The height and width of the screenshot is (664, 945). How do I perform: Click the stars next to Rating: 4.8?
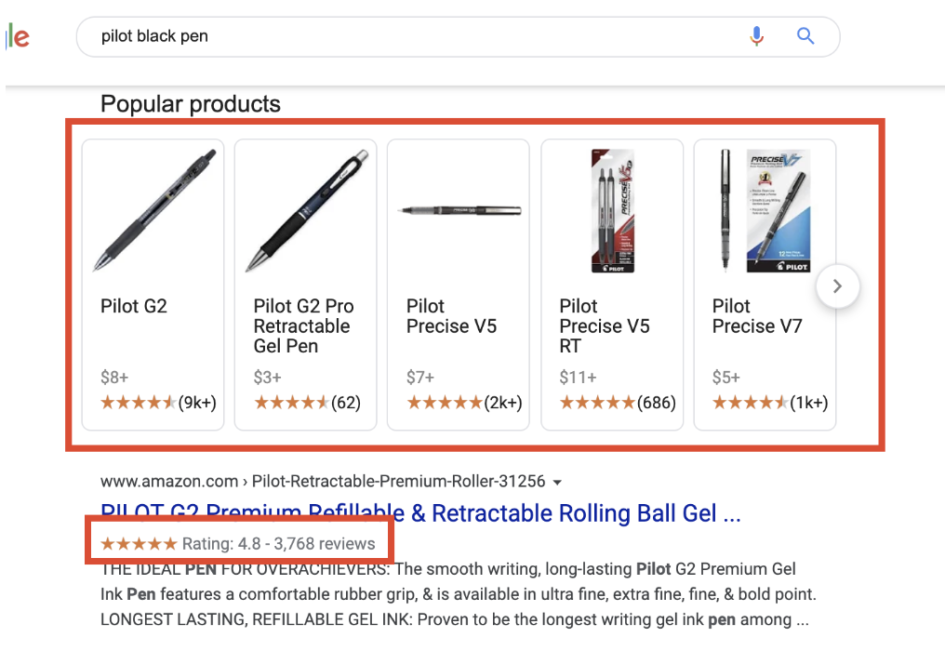(x=138, y=543)
